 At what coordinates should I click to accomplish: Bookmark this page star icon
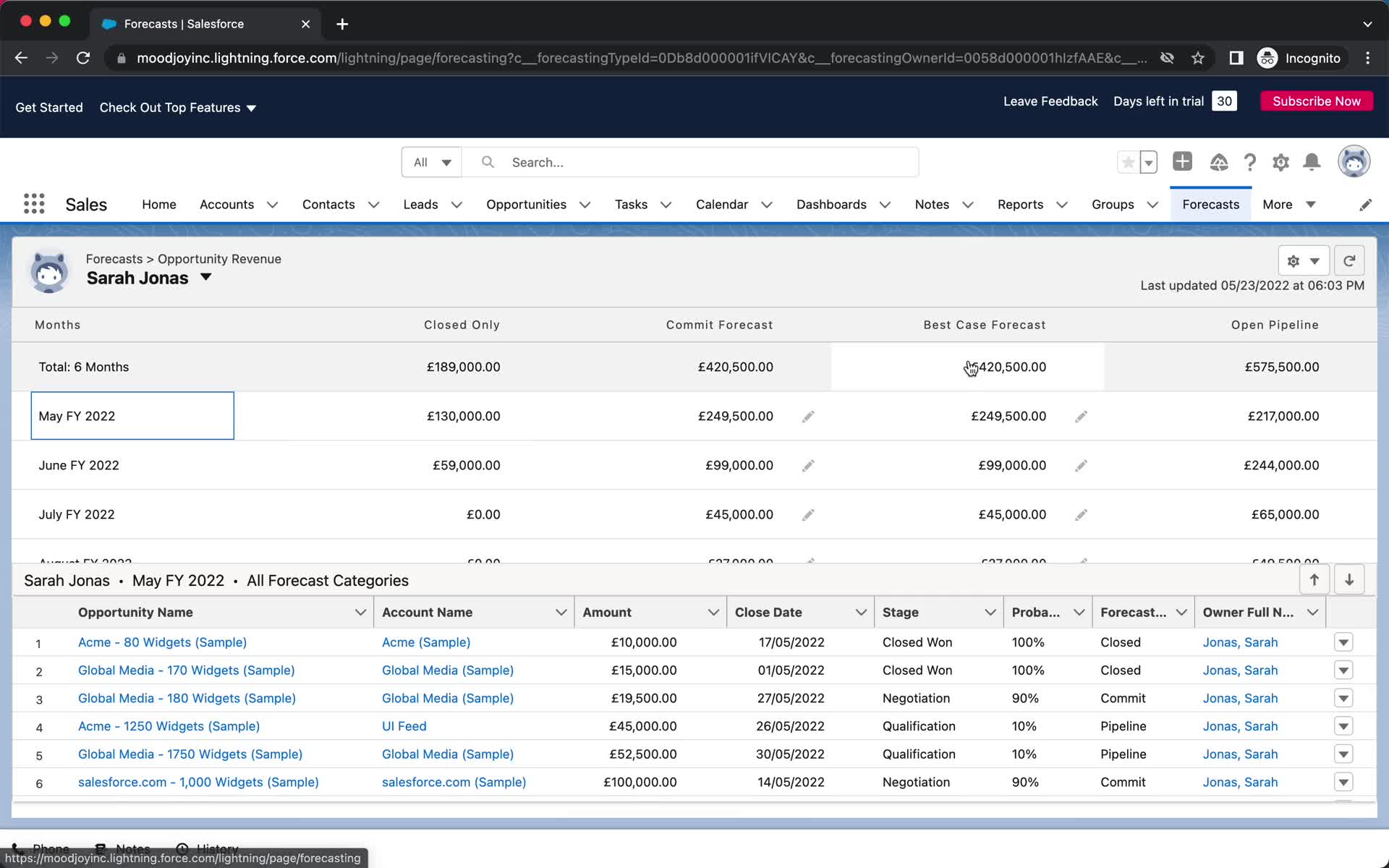point(1198,58)
